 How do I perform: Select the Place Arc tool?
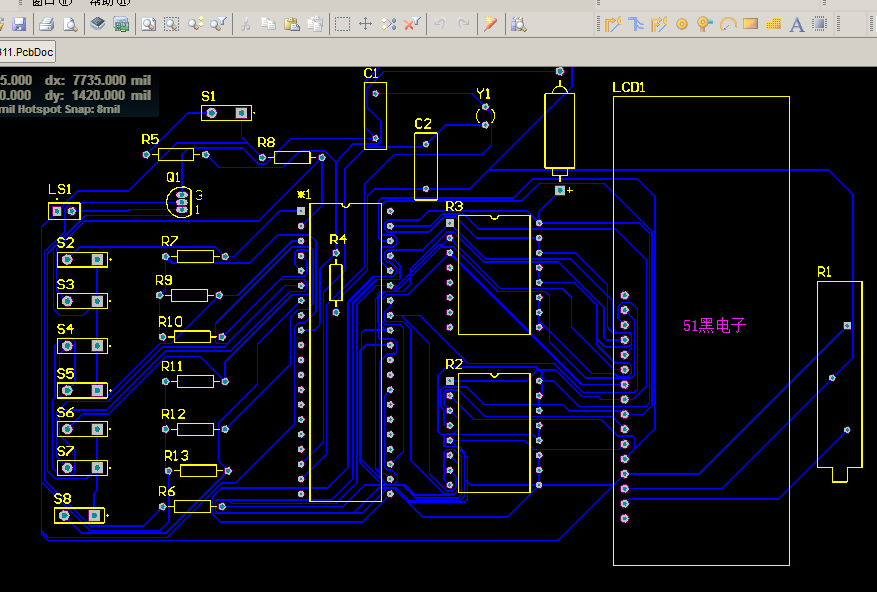[x=728, y=24]
